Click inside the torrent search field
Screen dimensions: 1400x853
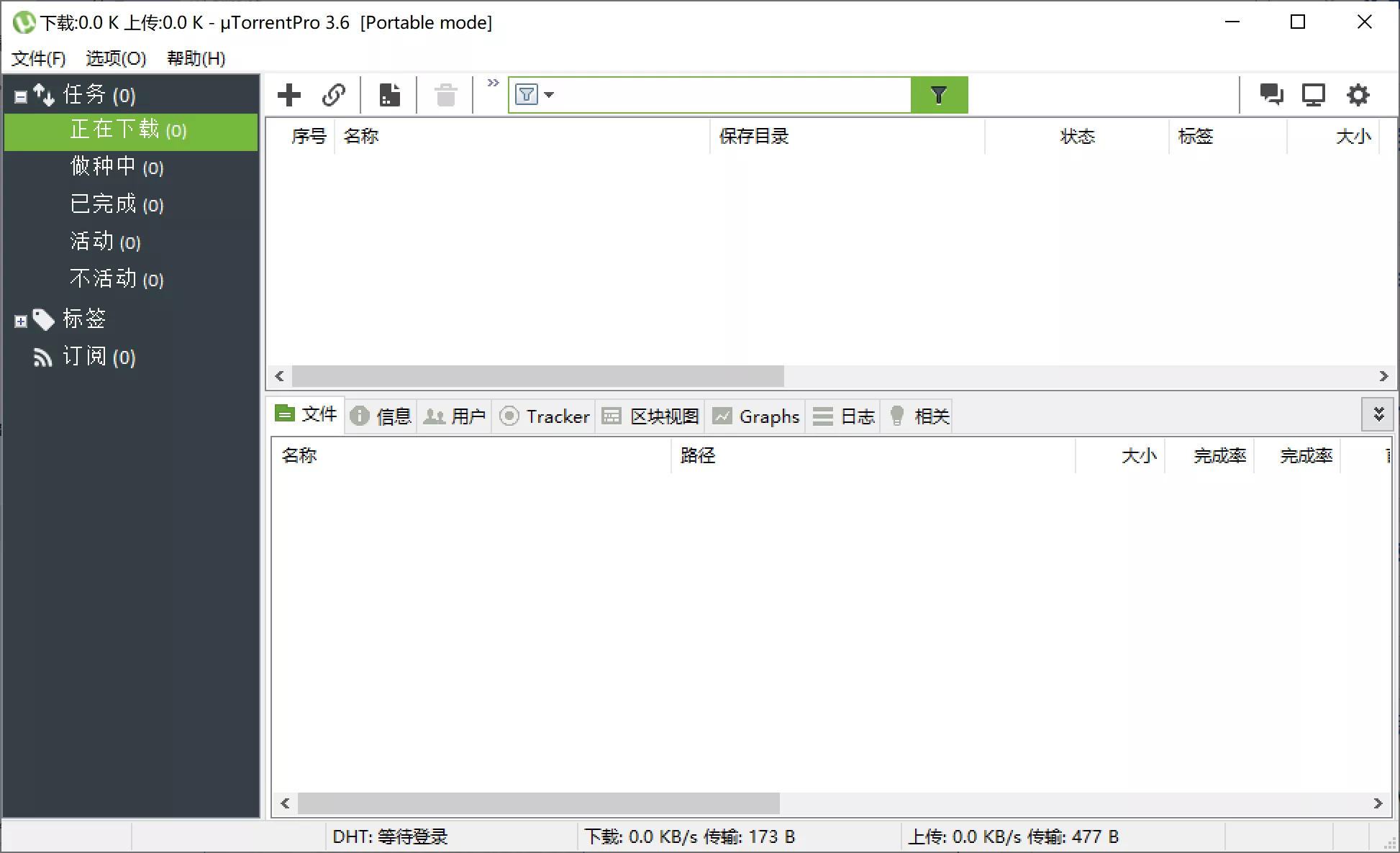pos(719,94)
